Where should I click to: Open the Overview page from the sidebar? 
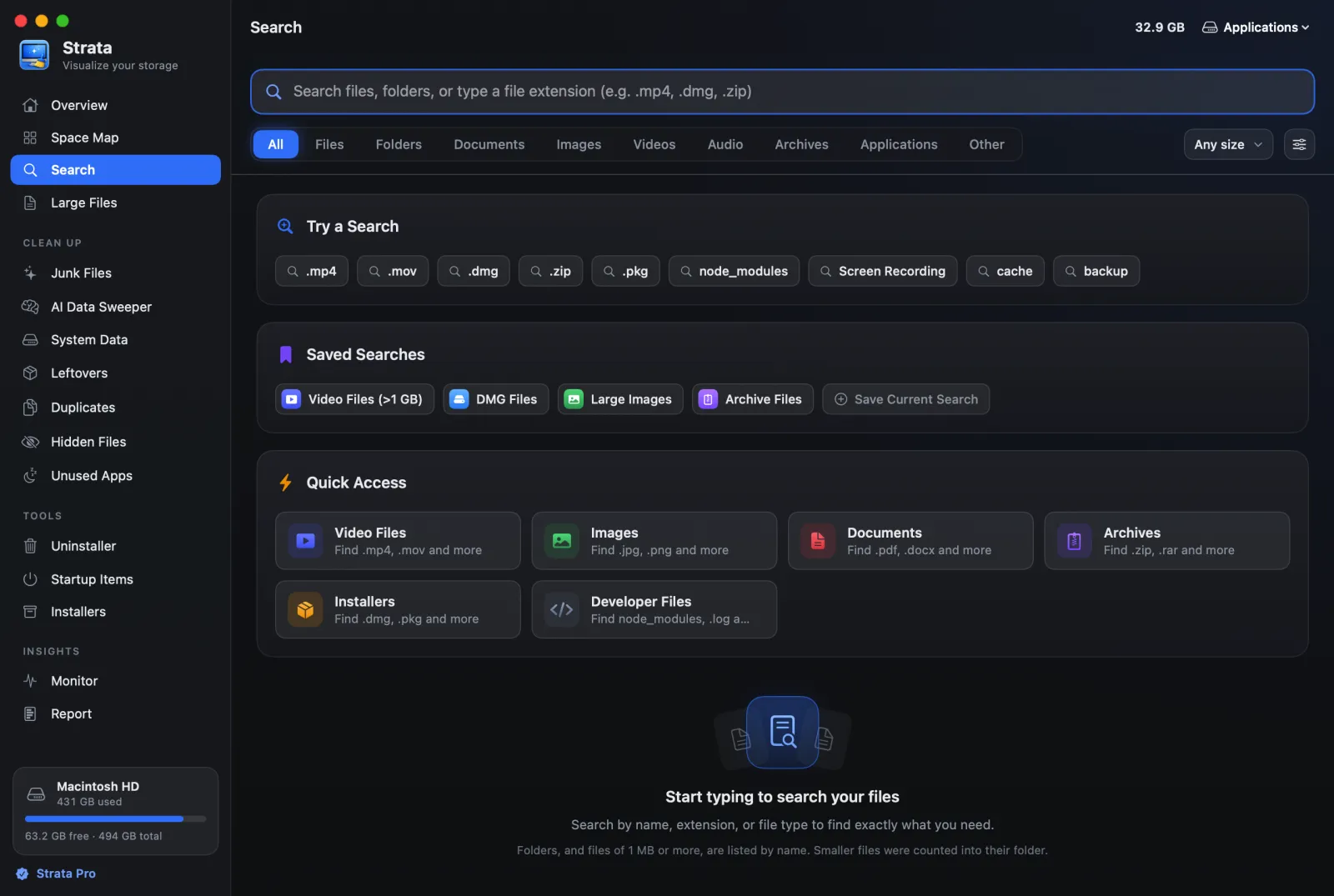pos(115,105)
